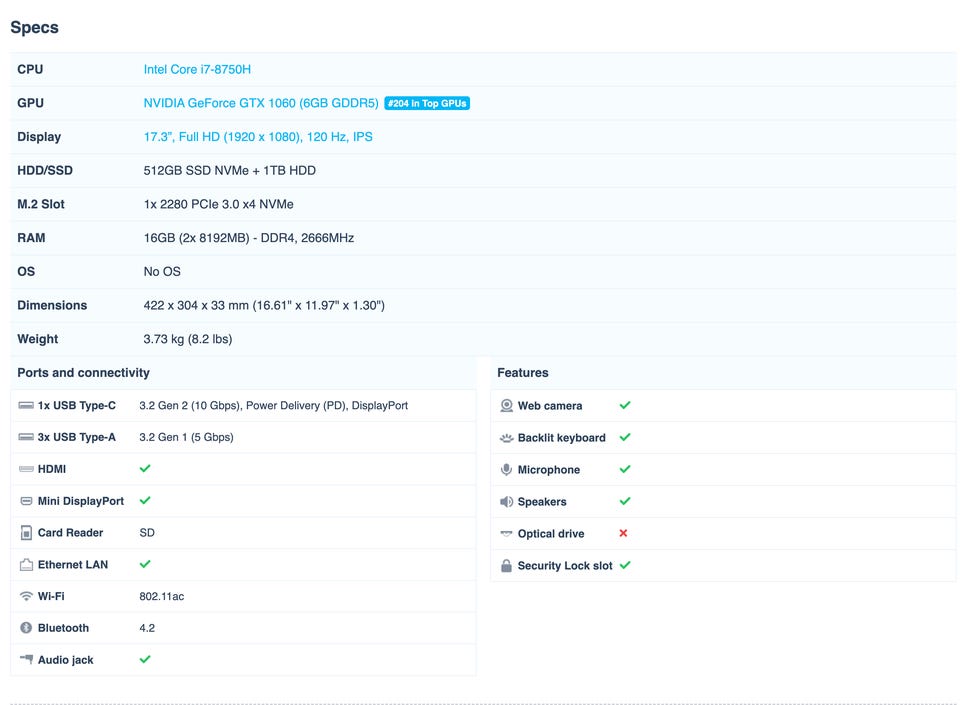
Task: Click the Optical drive label
Action: point(551,534)
